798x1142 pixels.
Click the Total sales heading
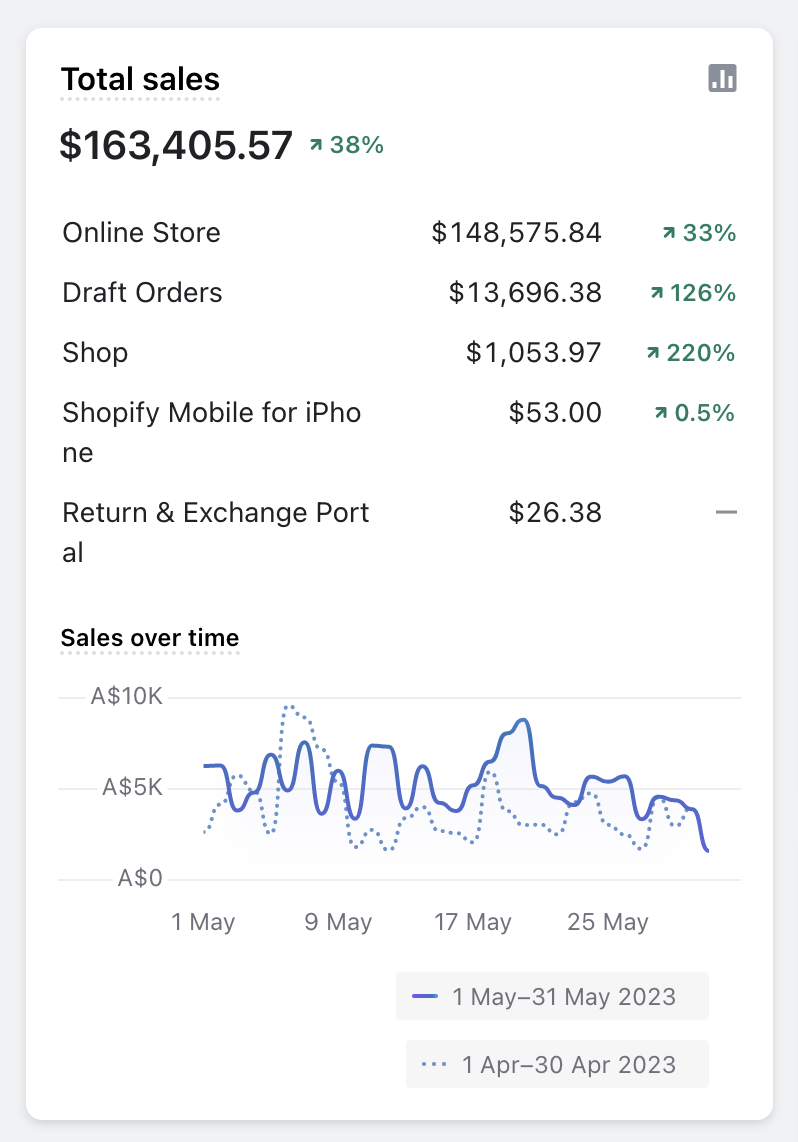point(140,79)
